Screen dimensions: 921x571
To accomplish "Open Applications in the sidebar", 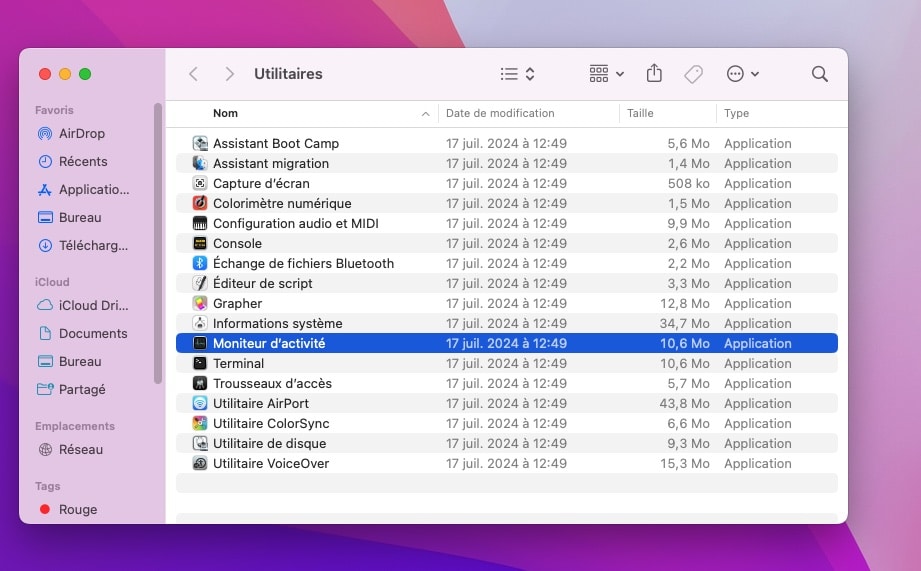I will click(x=83, y=190).
